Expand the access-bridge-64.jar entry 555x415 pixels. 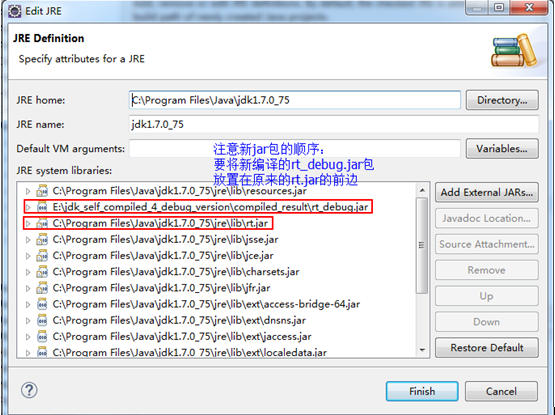[x=28, y=304]
